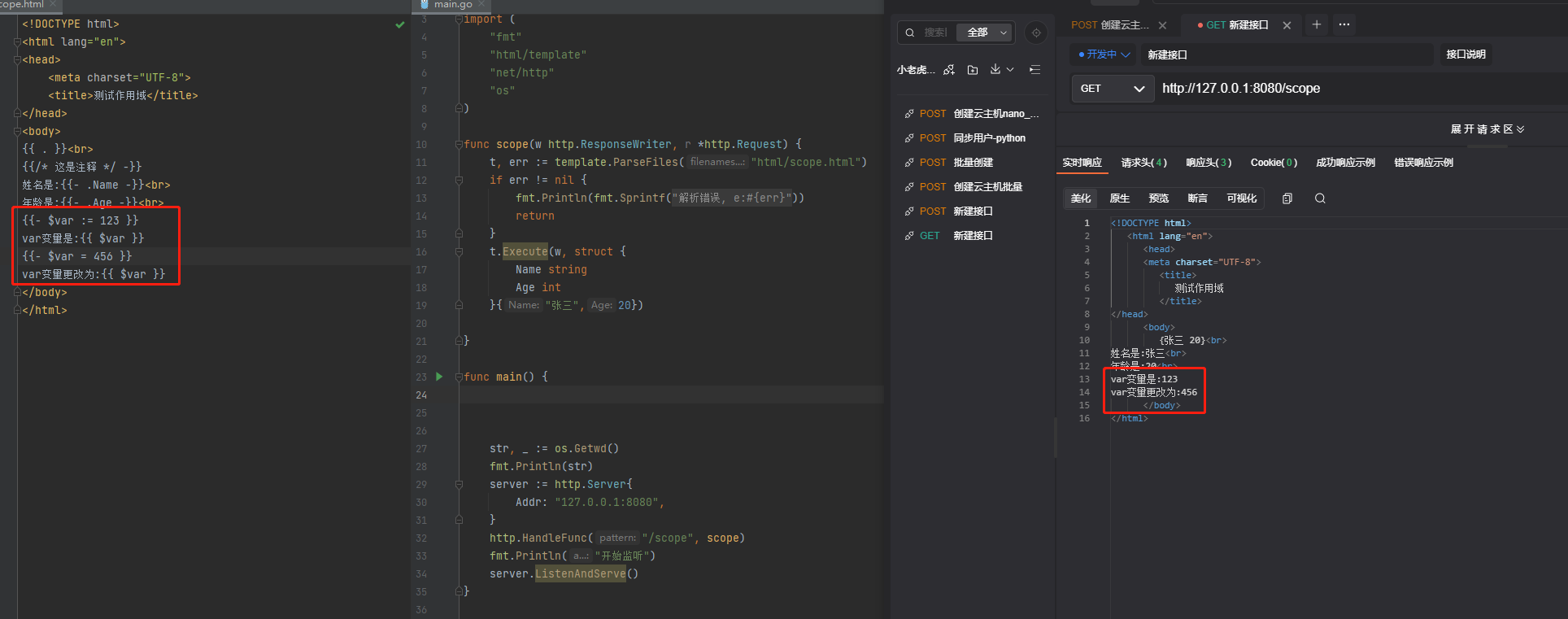Image resolution: width=1568 pixels, height=619 pixels.
Task: Collapse the func main fold marker
Action: (459, 377)
